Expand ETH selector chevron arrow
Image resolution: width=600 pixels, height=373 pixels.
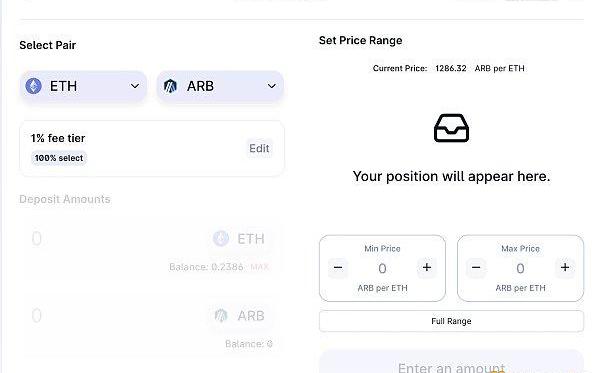(x=135, y=86)
